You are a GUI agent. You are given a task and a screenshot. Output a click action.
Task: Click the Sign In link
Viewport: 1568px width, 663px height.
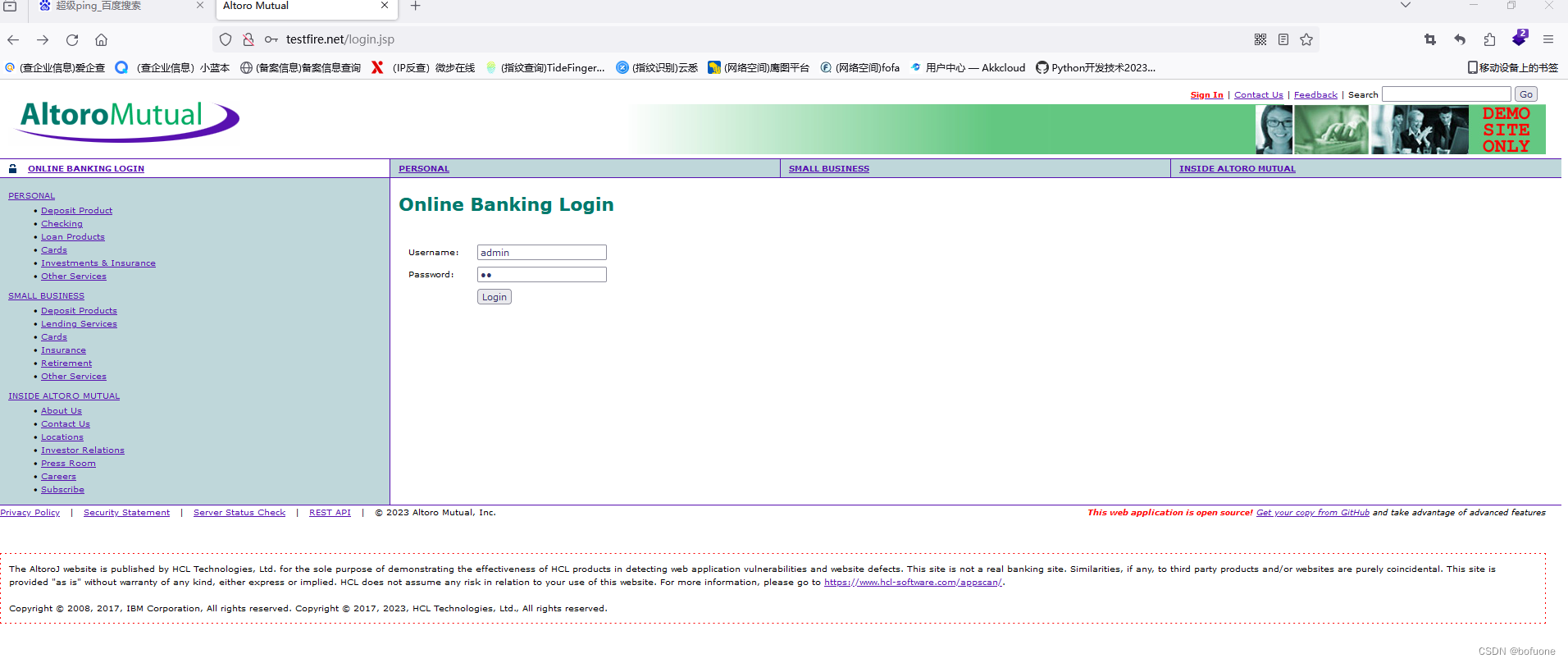coord(1206,95)
